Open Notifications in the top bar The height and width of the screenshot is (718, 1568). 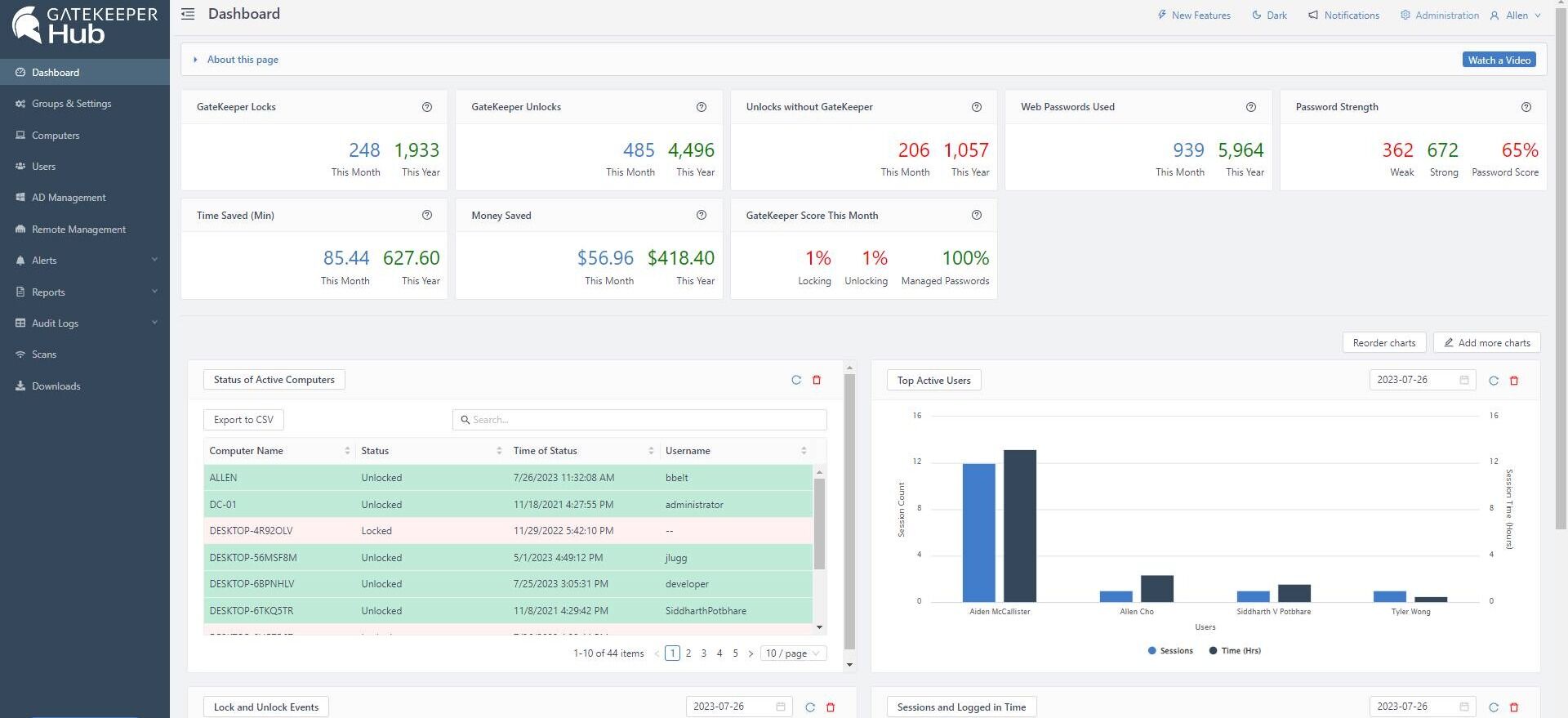coord(1343,15)
